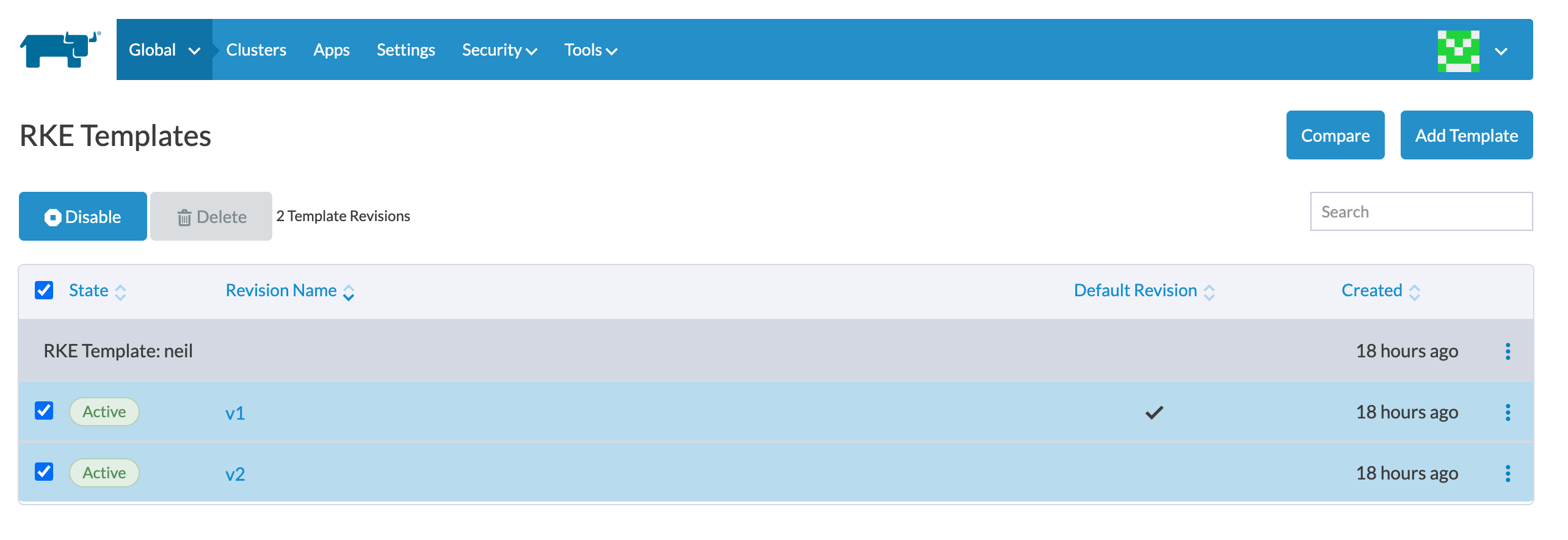Open actions menu for revision v2
The image size is (1568, 540).
click(x=1508, y=473)
